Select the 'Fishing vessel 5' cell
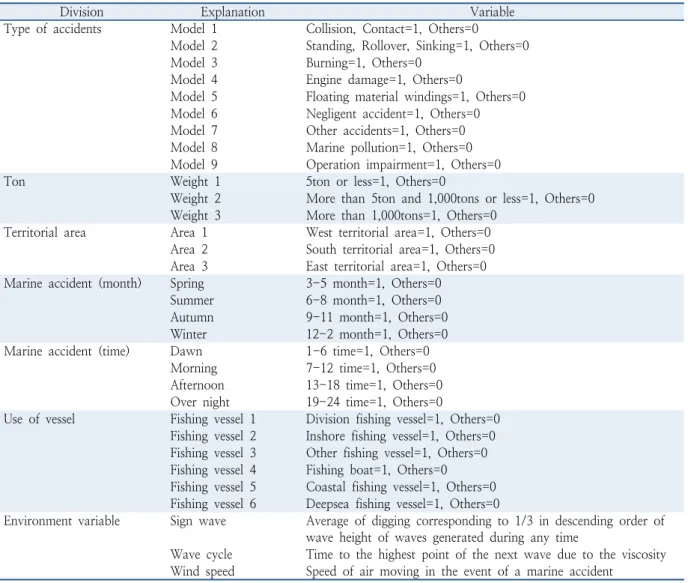Image resolution: width=688 pixels, height=583 pixels. pyautogui.click(x=213, y=487)
